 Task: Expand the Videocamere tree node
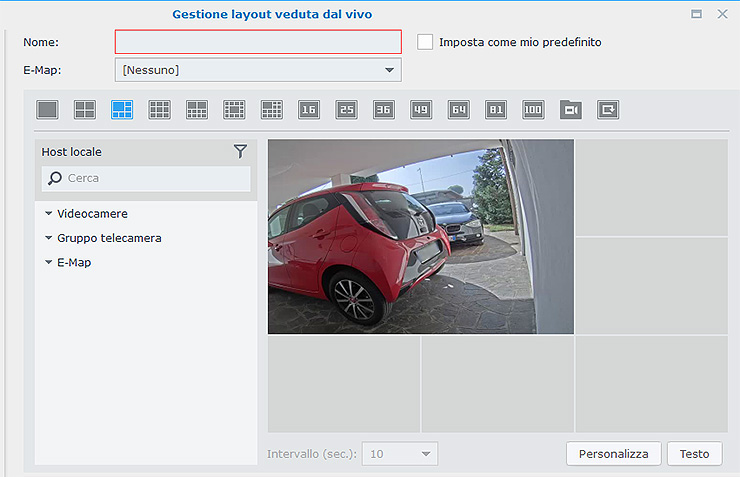49,214
